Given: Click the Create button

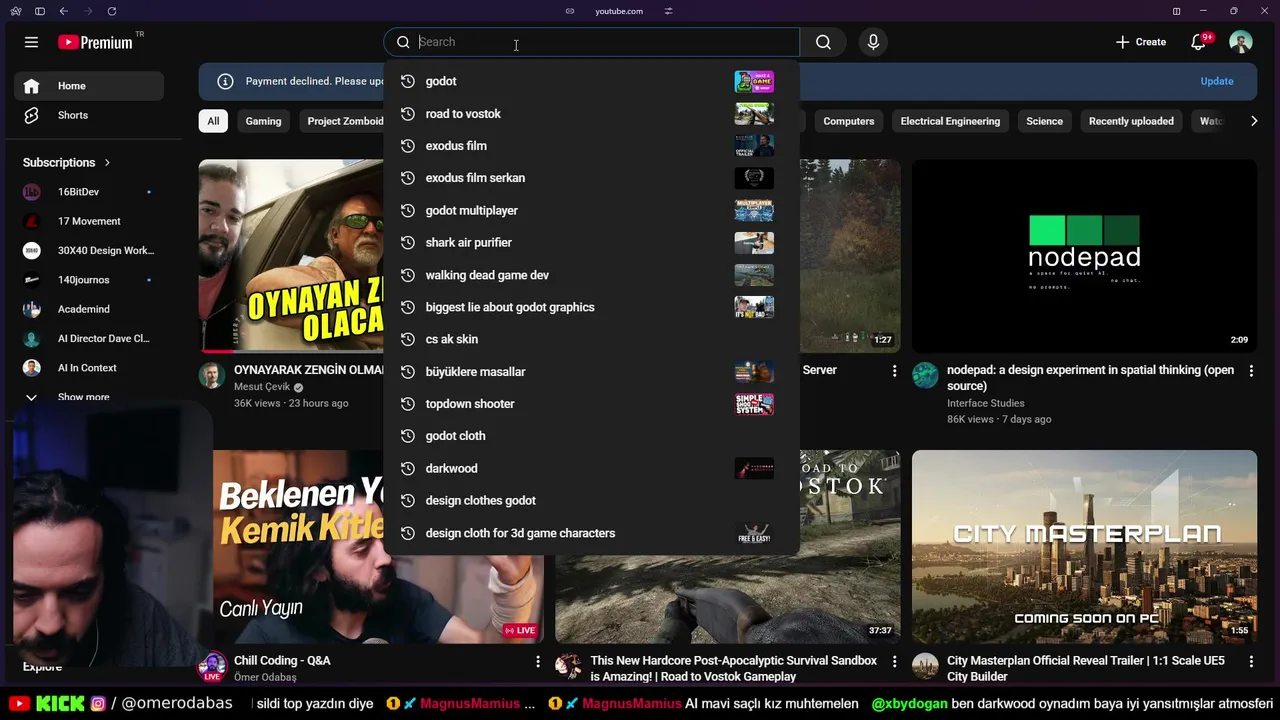Looking at the screenshot, I should click(x=1140, y=42).
